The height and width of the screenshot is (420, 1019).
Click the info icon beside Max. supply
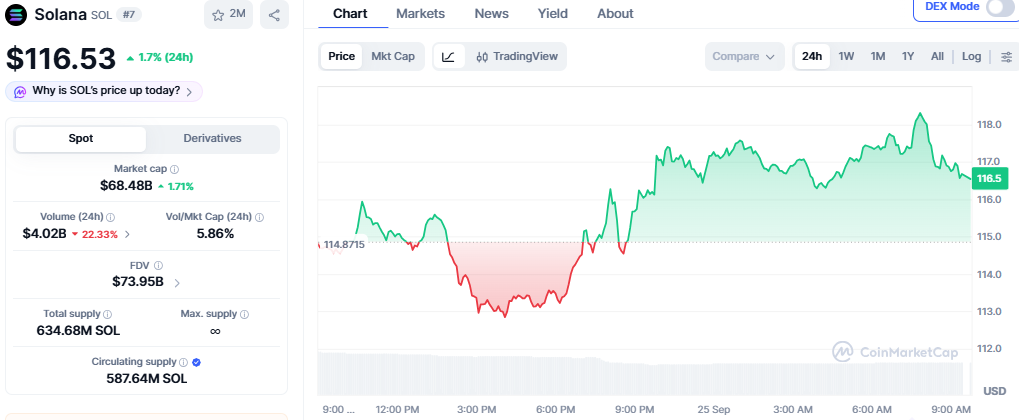(244, 314)
